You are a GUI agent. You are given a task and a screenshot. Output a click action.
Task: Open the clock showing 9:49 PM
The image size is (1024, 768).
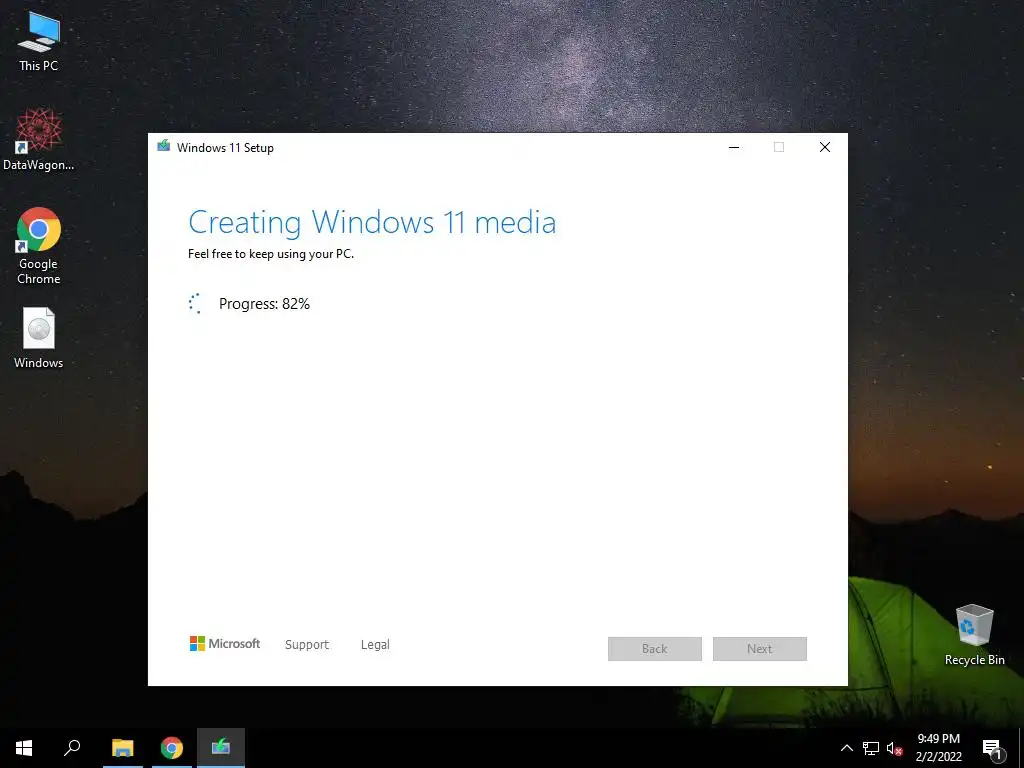click(938, 748)
